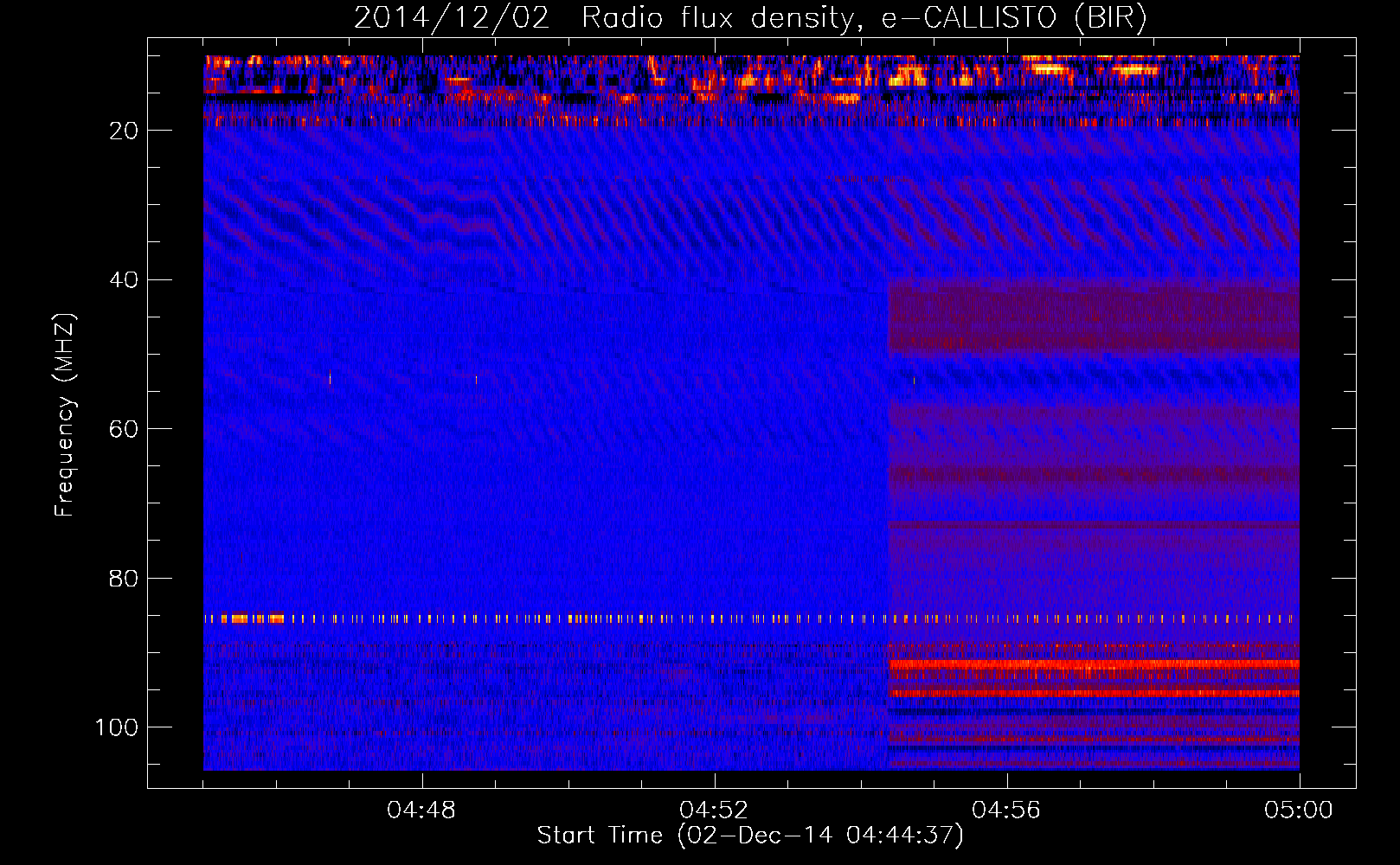Click the 'Frequency (MHZ)' axis label

tap(66, 415)
